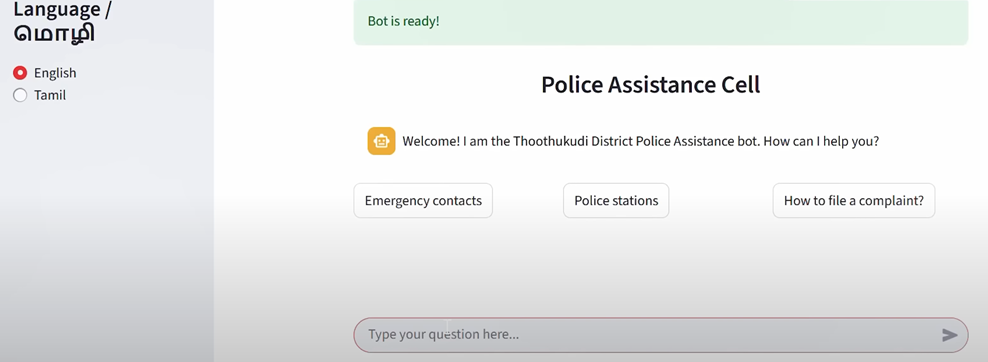Image resolution: width=988 pixels, height=362 pixels.
Task: Select the bot's Welcome message text
Action: pos(640,141)
